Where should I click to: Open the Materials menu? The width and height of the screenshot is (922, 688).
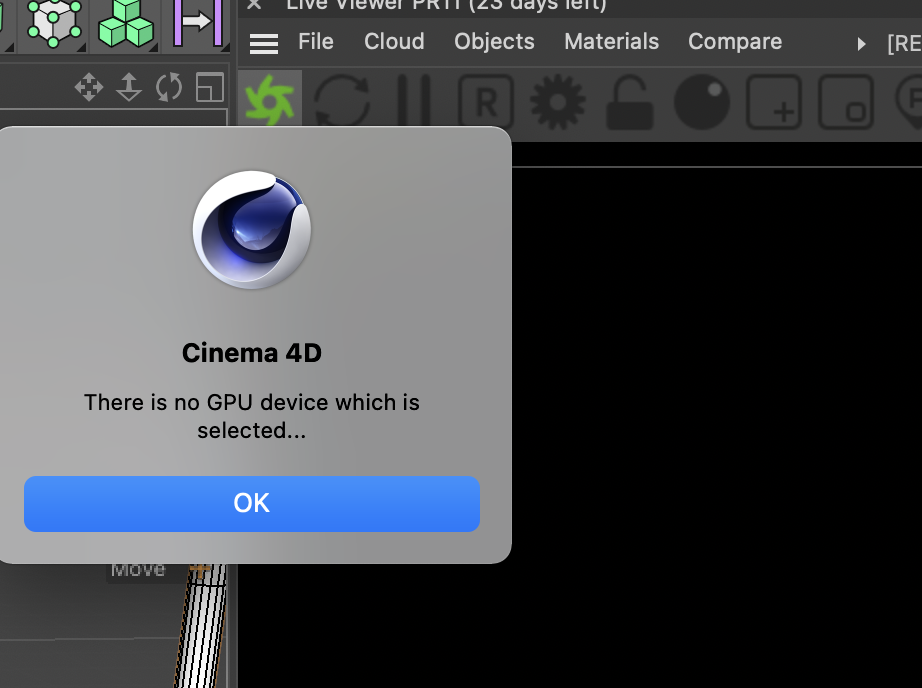tap(612, 42)
